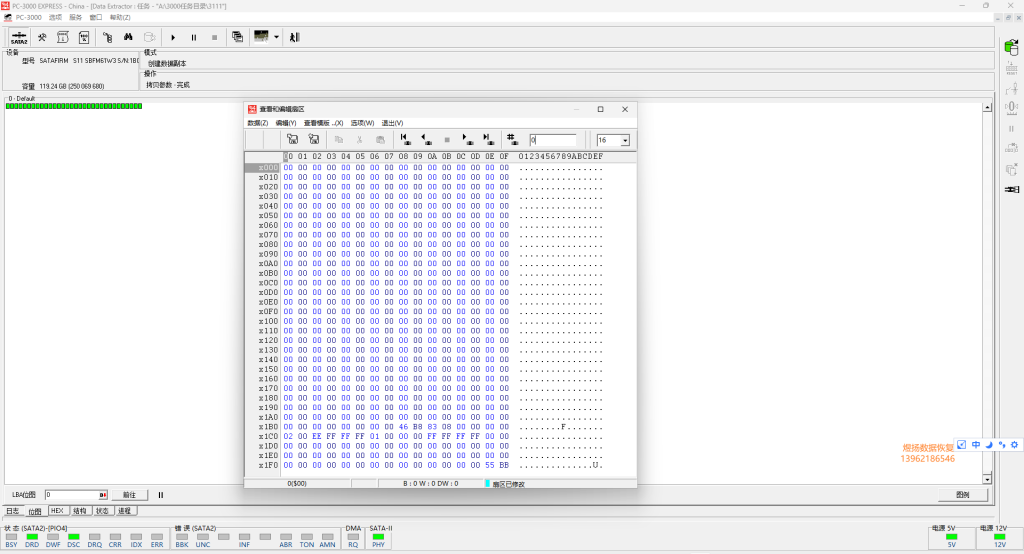Switch to the 位图 tab
The image size is (1024, 554).
pyautogui.click(x=35, y=511)
